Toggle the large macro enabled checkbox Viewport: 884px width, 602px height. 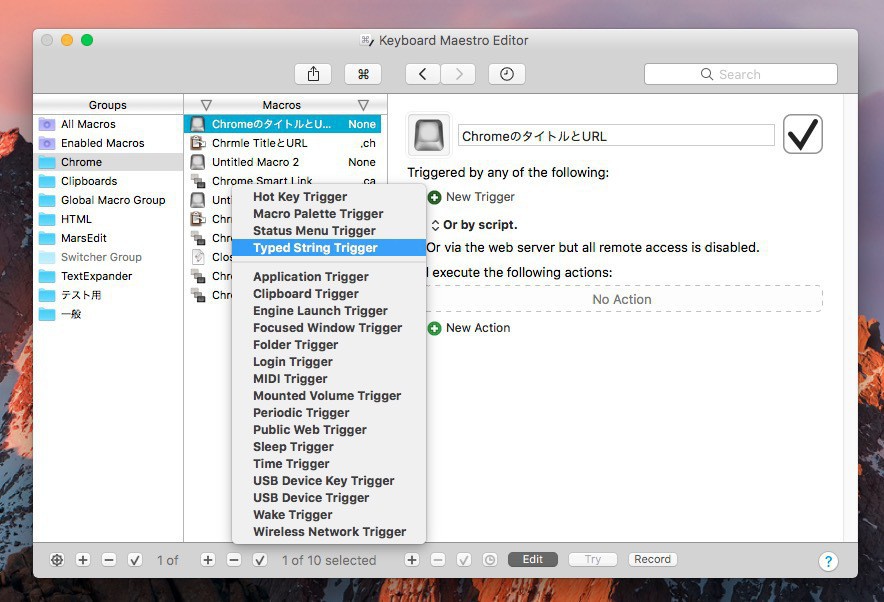803,134
